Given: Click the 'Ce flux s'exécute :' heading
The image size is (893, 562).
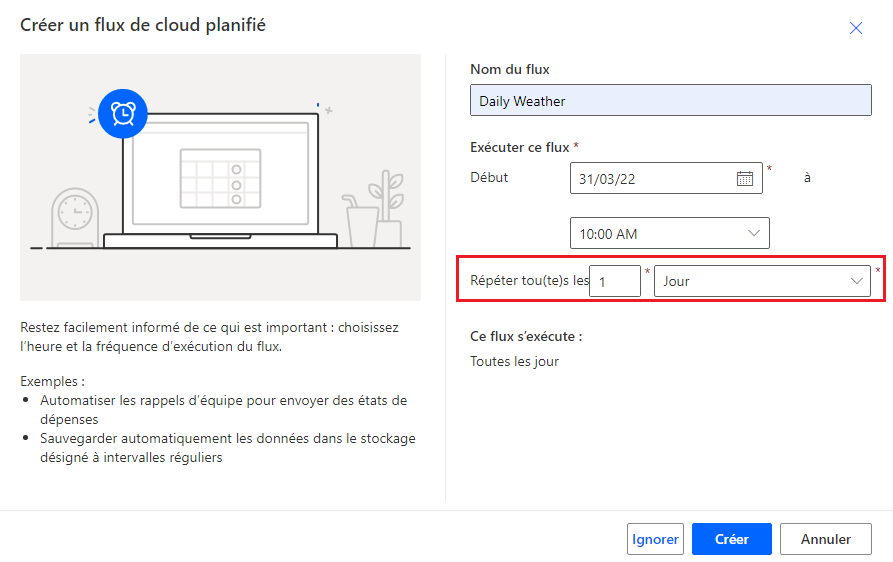Looking at the screenshot, I should (x=526, y=337).
